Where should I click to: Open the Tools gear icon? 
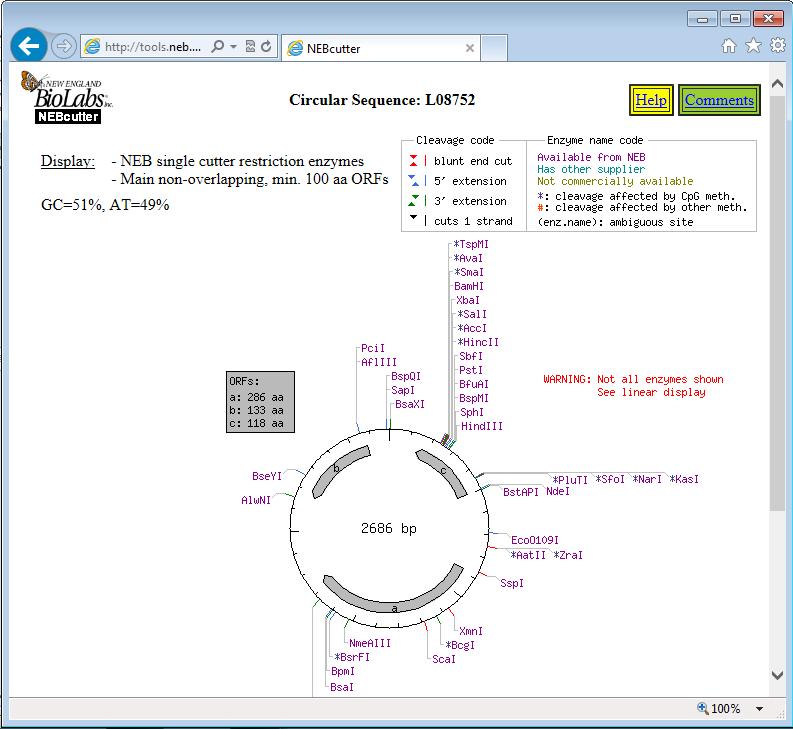click(x=777, y=46)
